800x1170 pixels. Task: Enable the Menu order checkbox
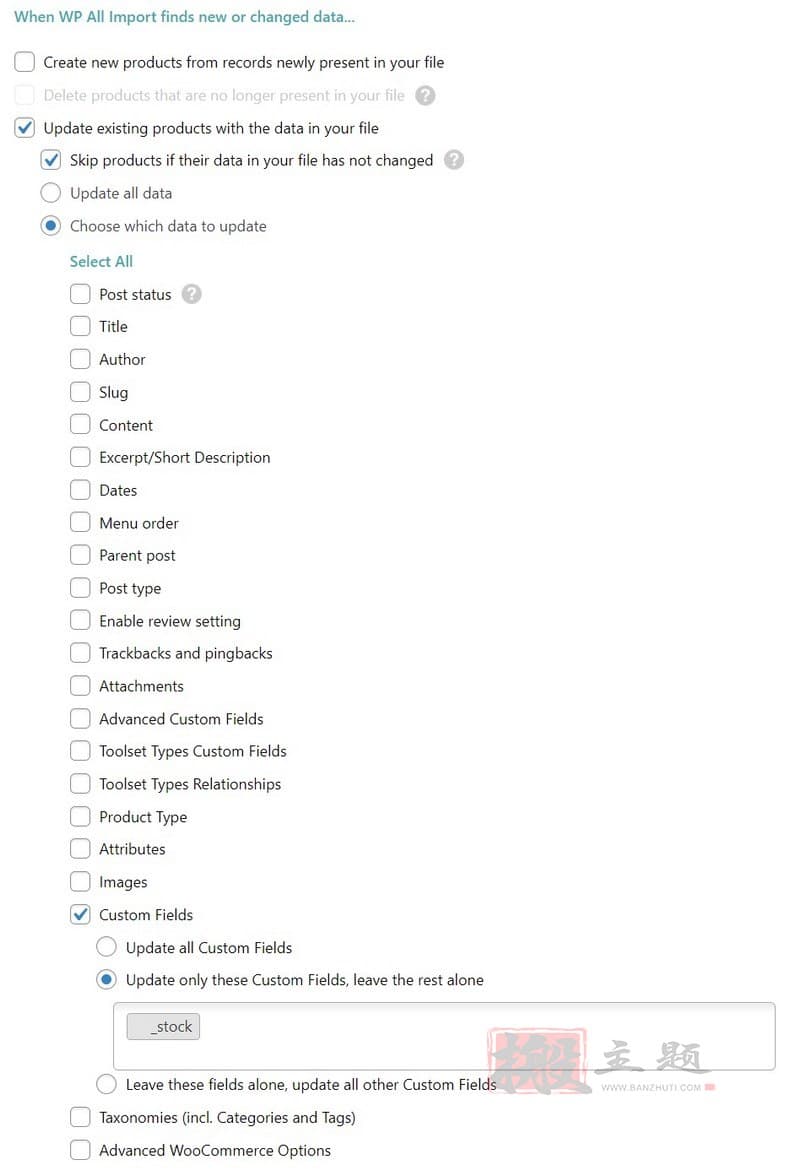80,522
